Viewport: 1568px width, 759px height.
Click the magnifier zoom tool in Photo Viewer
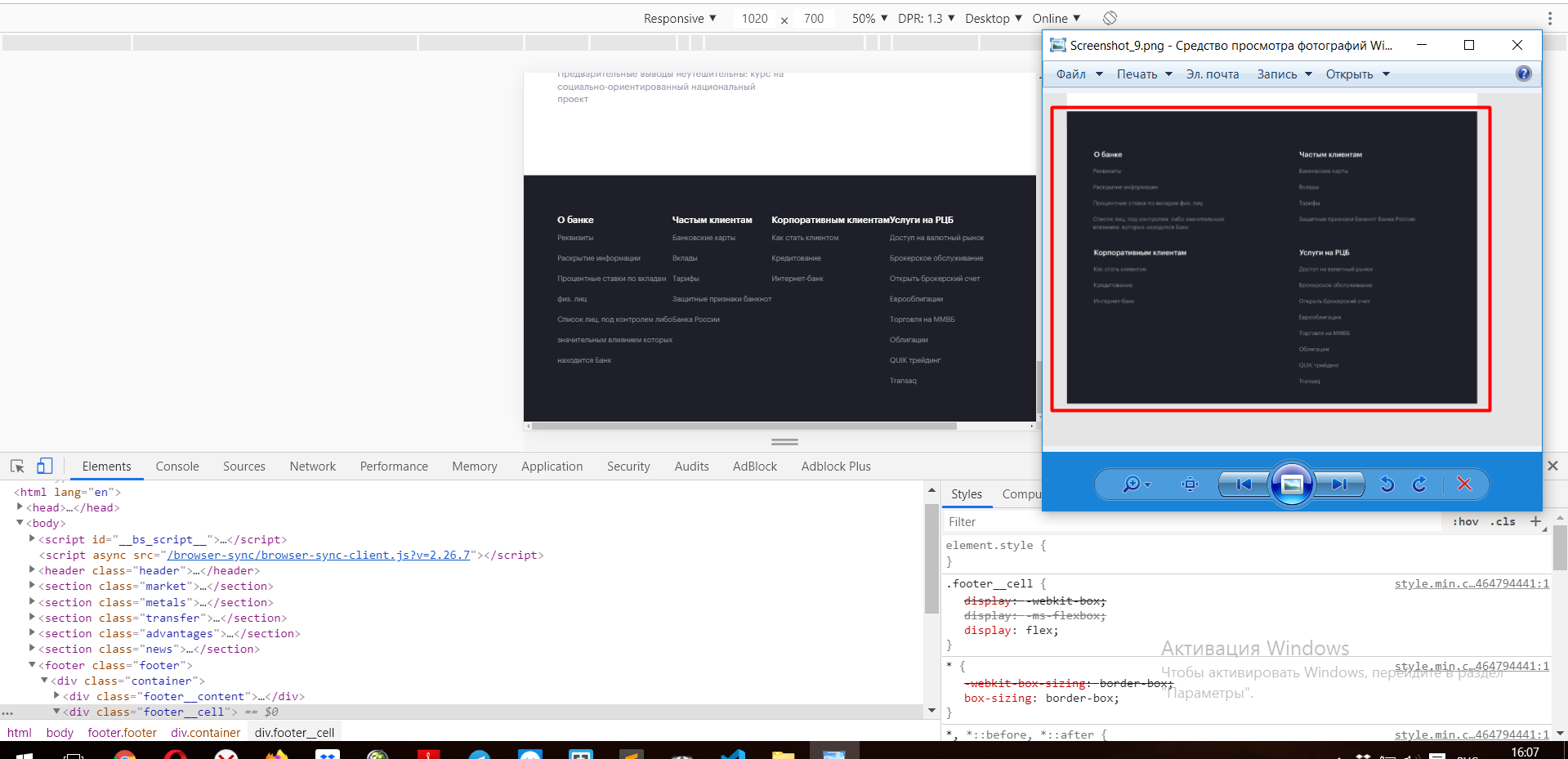(x=1131, y=484)
